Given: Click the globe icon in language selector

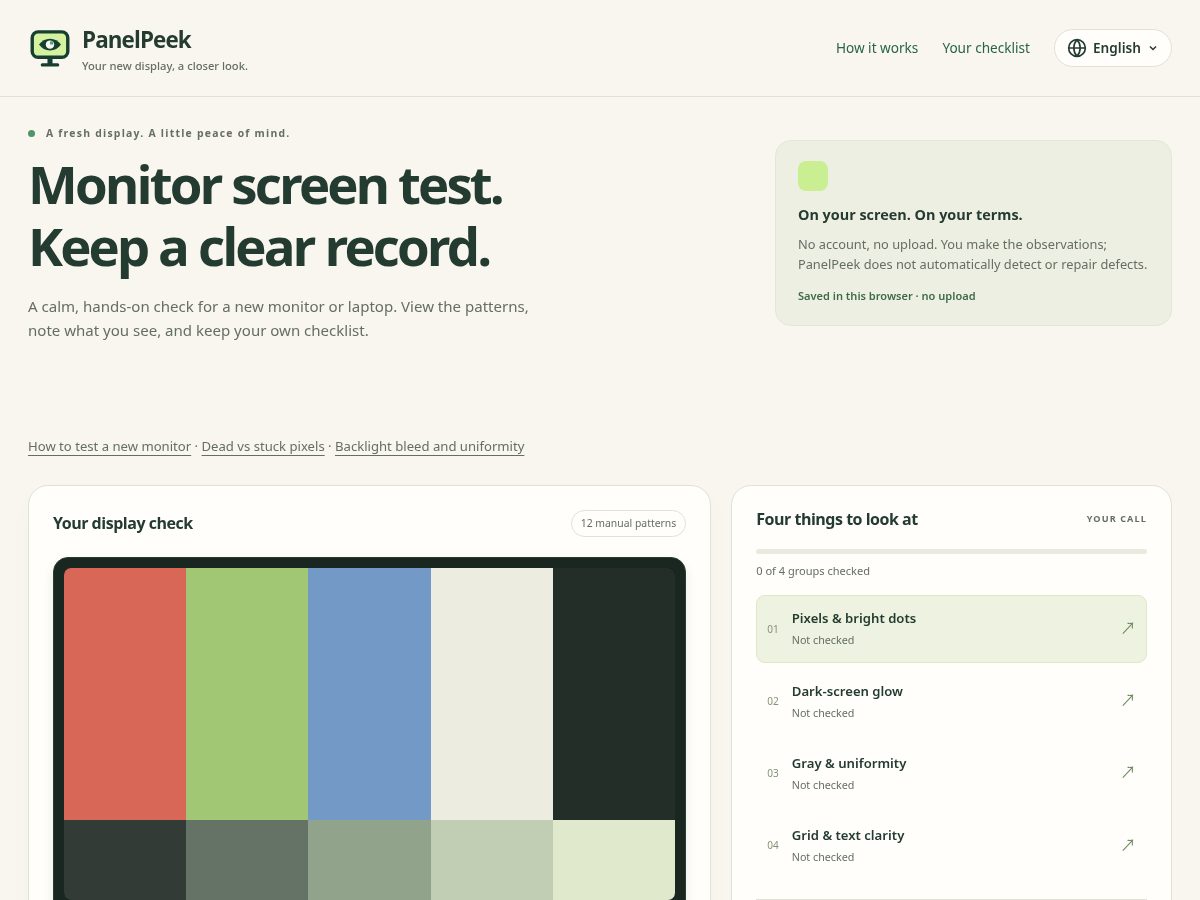Looking at the screenshot, I should [1077, 48].
